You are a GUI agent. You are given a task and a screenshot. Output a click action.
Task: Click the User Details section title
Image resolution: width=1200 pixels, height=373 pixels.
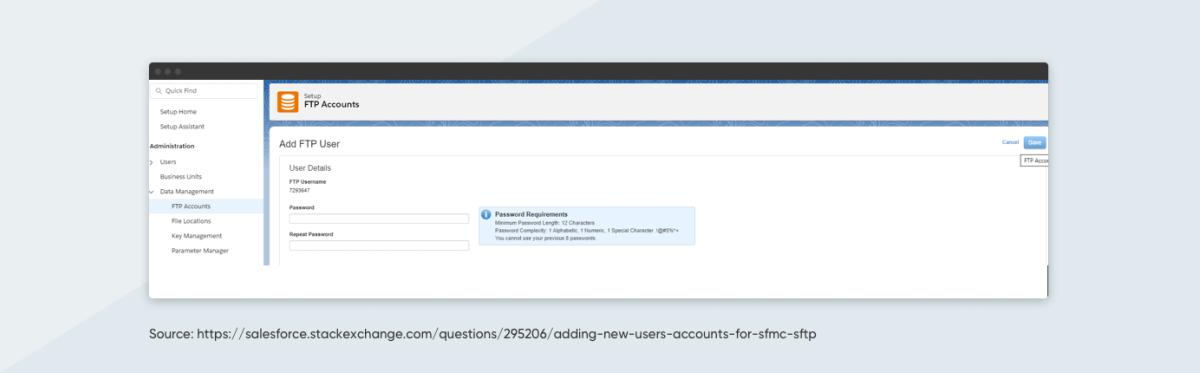310,168
